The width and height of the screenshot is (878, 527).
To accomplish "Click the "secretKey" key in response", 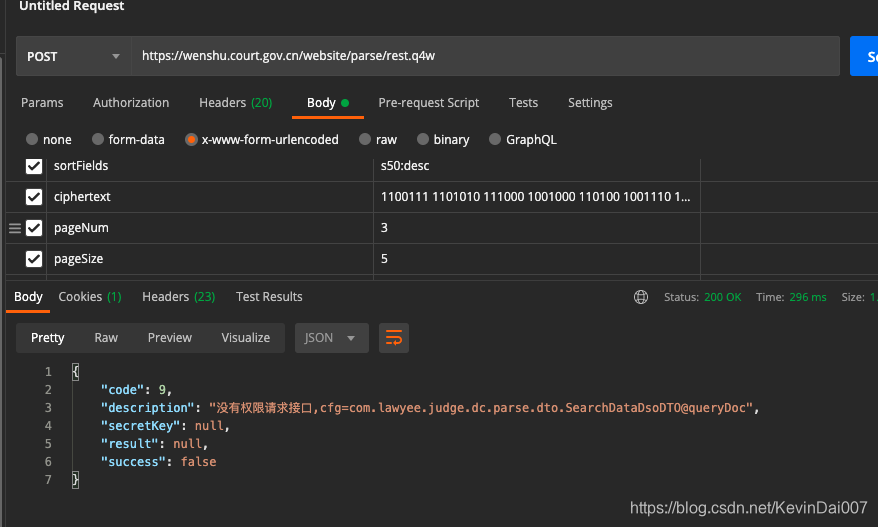I will [140, 426].
